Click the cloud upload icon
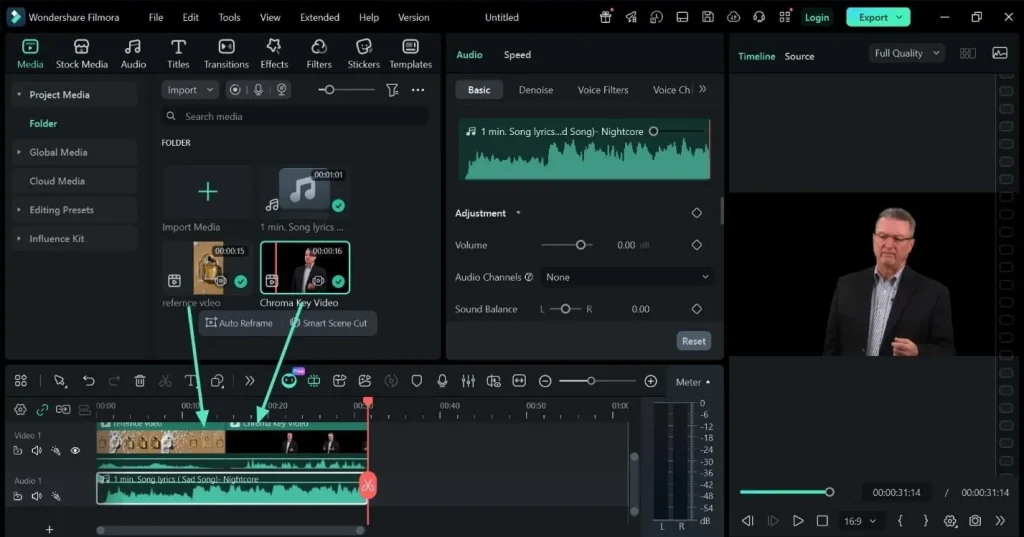 (733, 17)
